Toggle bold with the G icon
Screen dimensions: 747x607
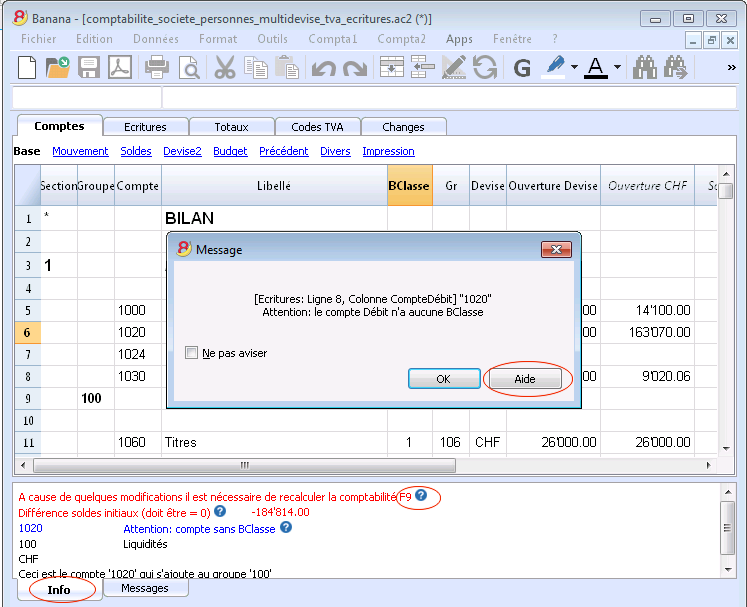522,68
